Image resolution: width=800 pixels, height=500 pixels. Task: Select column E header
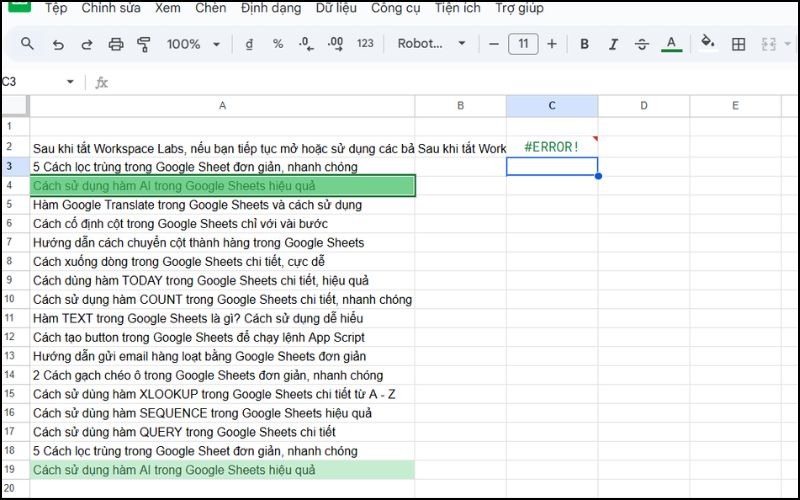coord(735,106)
